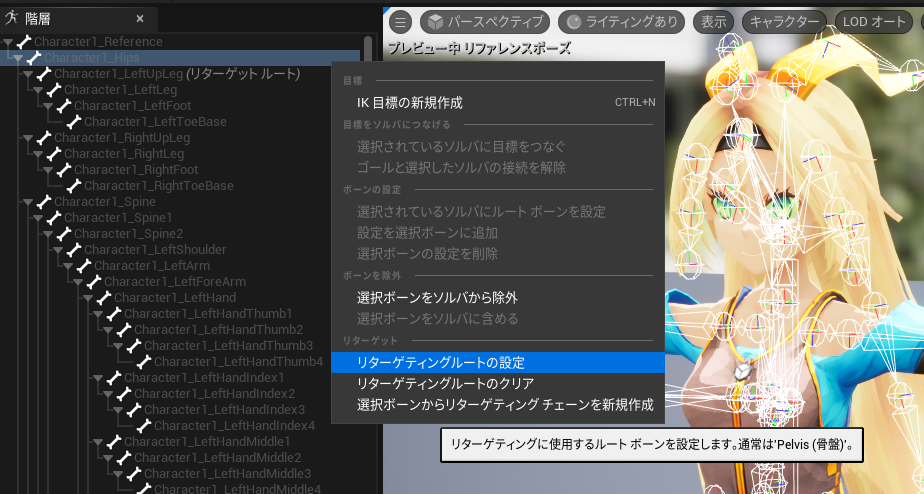Collapse the Character1_LeftShoulder tree node
This screenshot has height=494, width=924.
pos(58,250)
